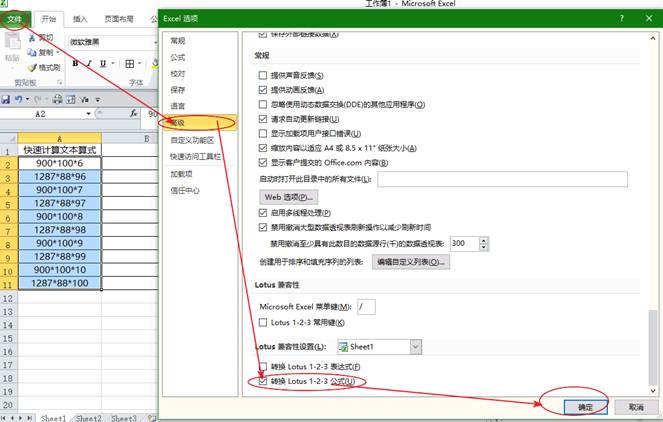Enable 提供声音反馈 checkbox
This screenshot has height=422, width=663.
[x=263, y=76]
